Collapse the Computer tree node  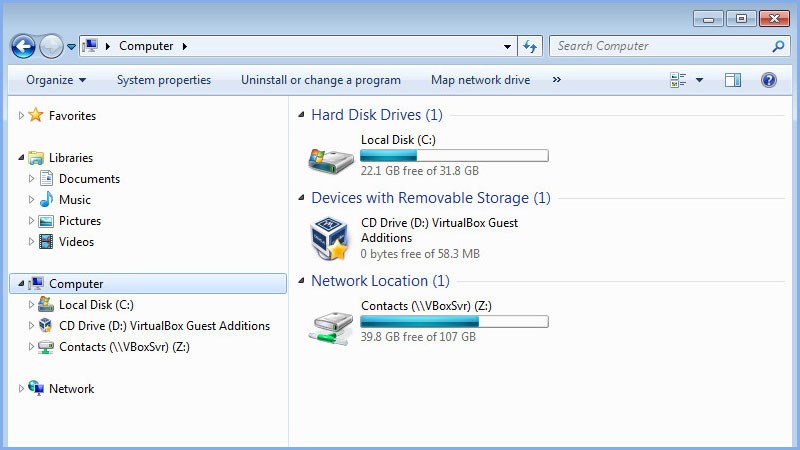tap(21, 283)
